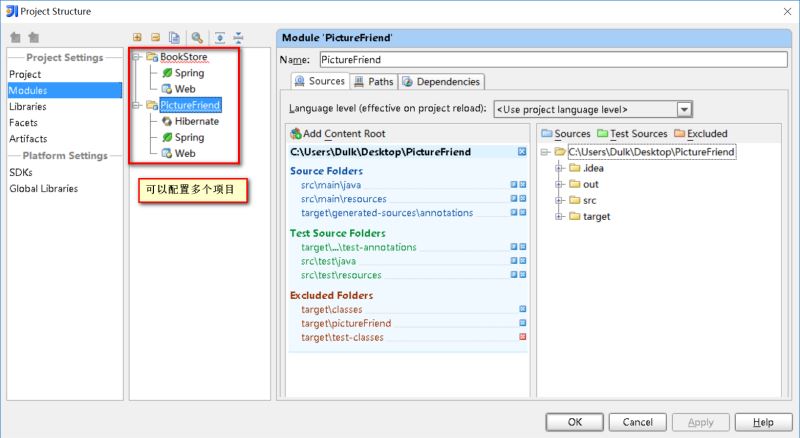Click the collapse all toolbar icon
The image size is (800, 438).
[x=238, y=37]
